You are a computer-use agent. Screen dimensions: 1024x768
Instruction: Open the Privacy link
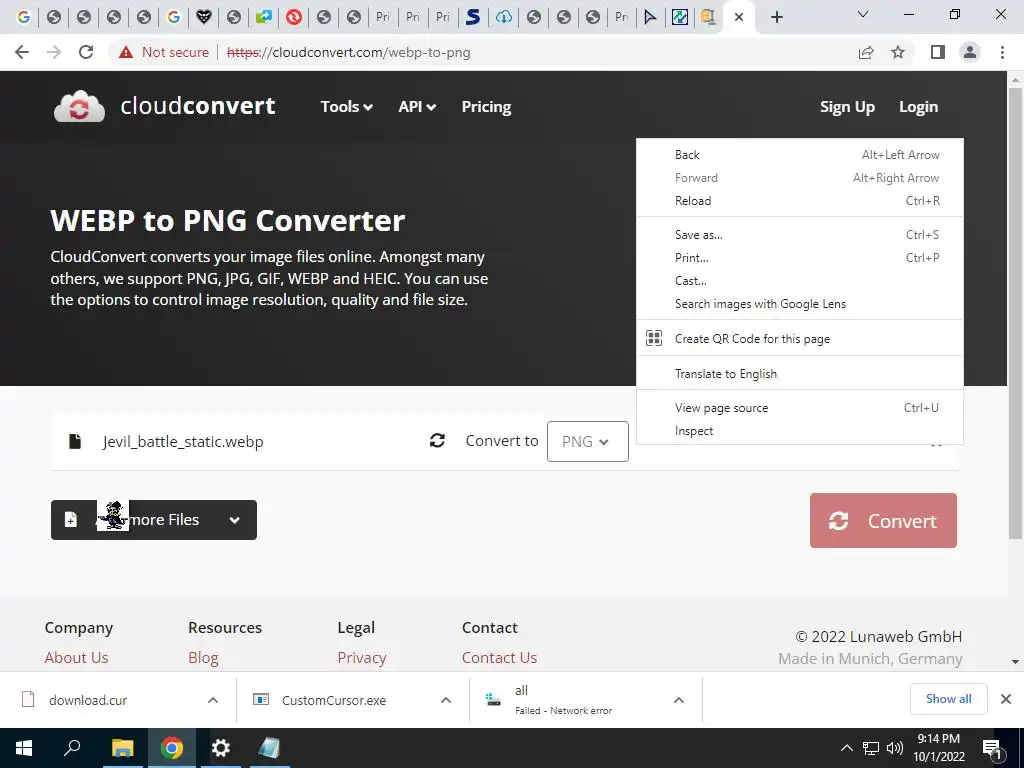362,658
